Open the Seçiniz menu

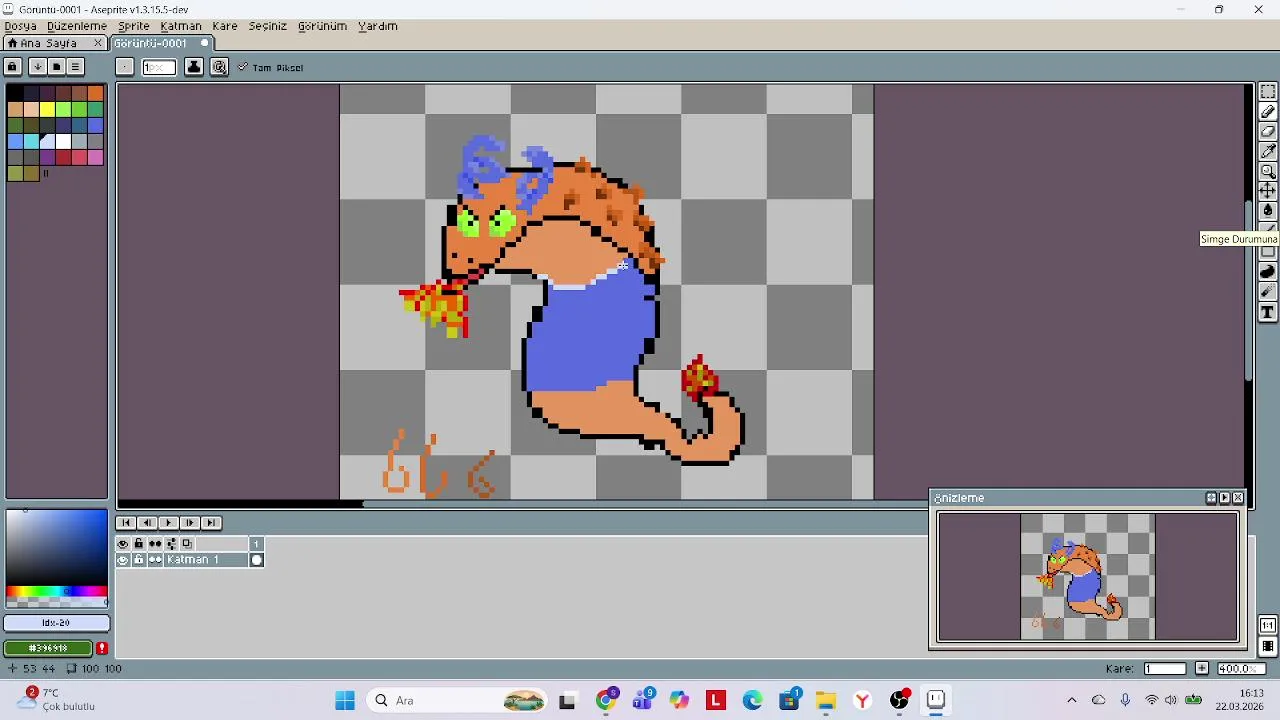point(267,26)
